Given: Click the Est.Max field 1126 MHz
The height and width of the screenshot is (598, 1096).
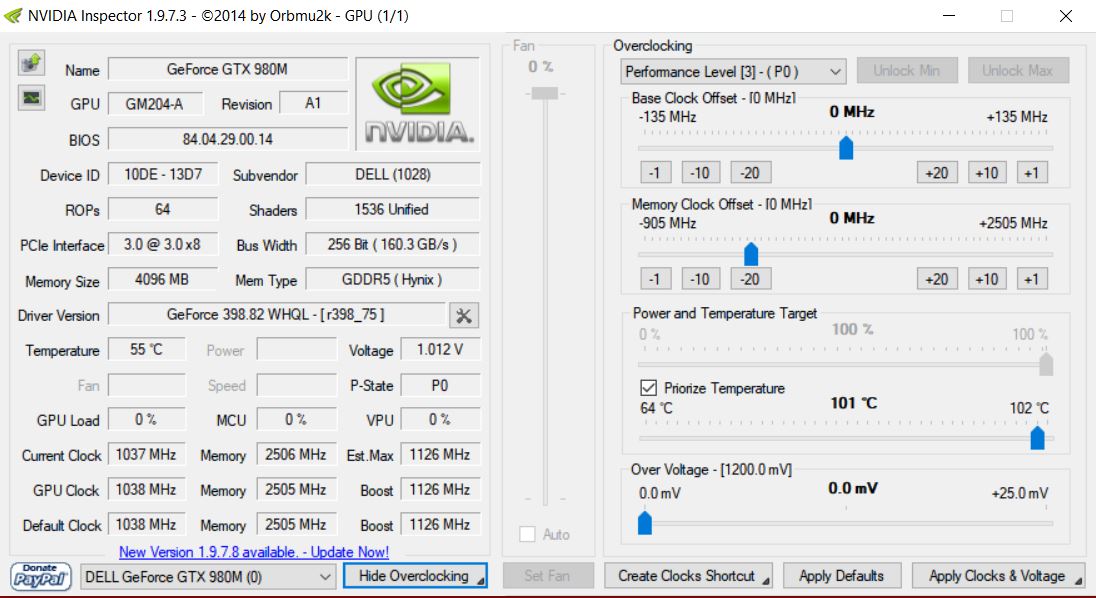Looking at the screenshot, I should [440, 454].
